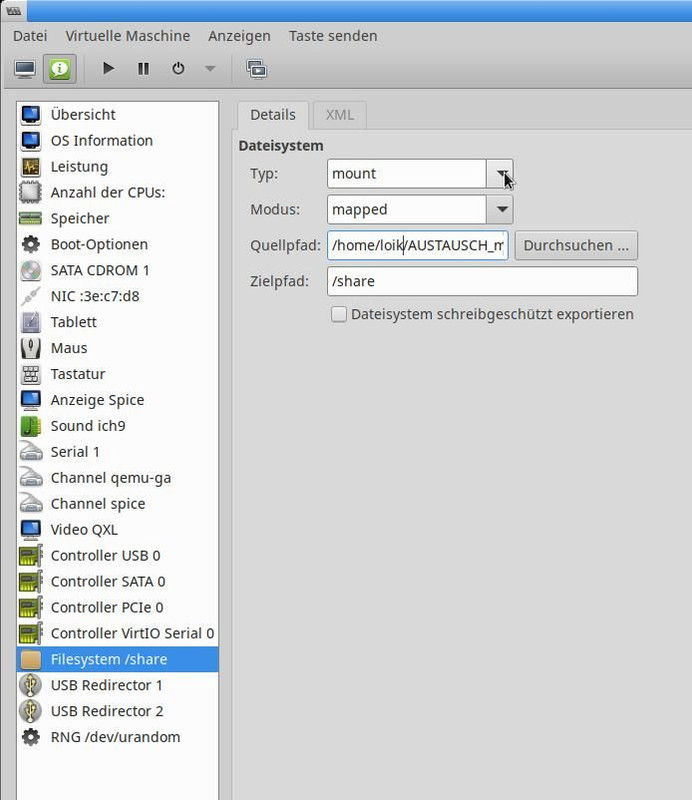Select the Controller USB 0 card icon
This screenshot has width=692, height=800.
click(x=31, y=556)
